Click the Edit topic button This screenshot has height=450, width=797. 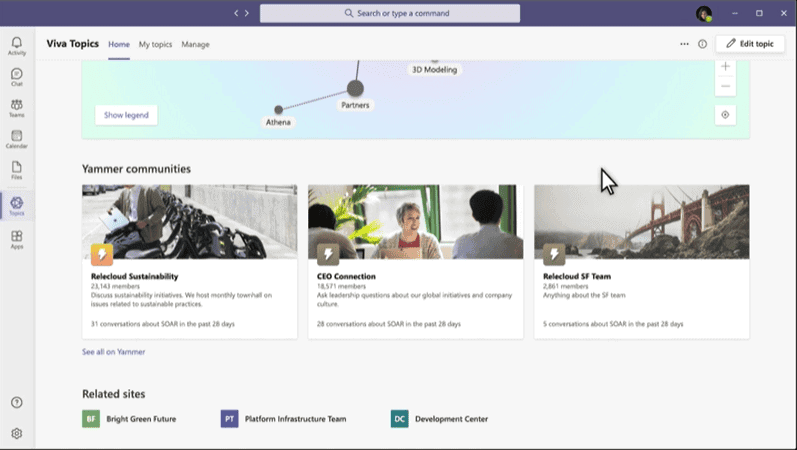pos(750,44)
